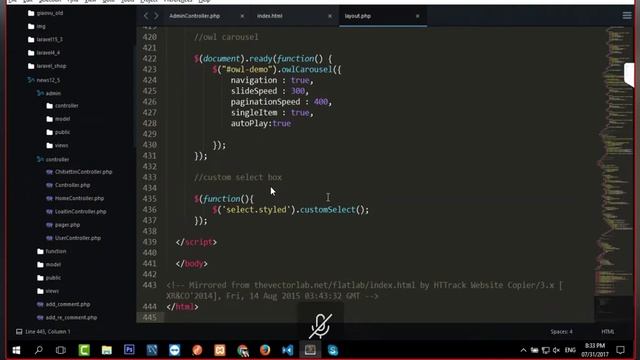The width and height of the screenshot is (640, 360).
Task: Click the Line 445, Column 1 status text
Action: [48, 331]
